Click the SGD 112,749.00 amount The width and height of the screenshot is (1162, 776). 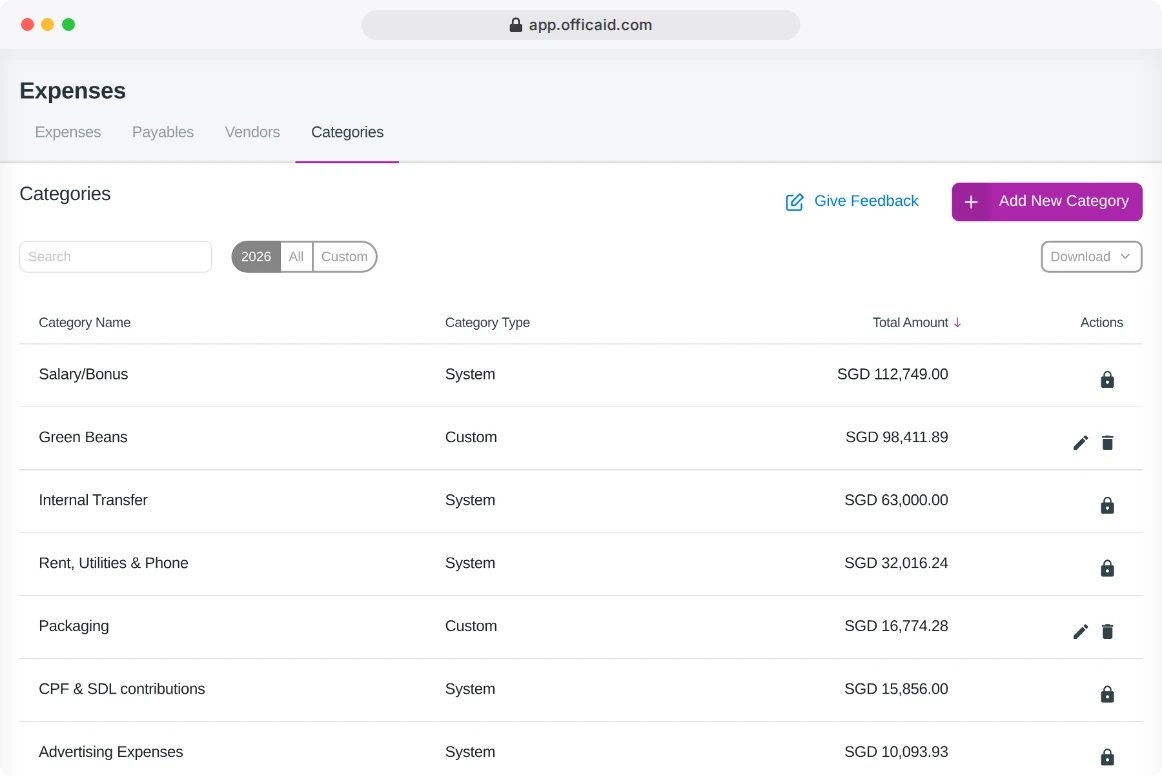[x=892, y=374]
